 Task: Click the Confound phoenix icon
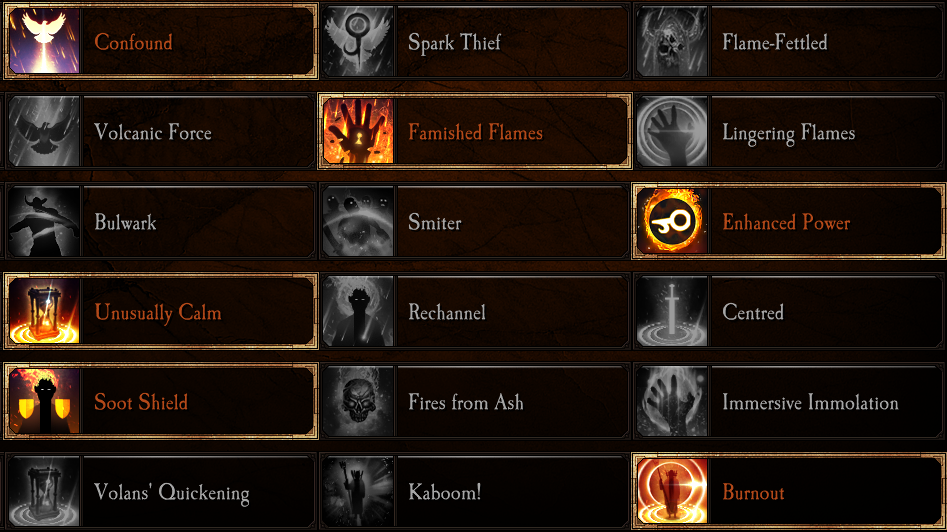pyautogui.click(x=44, y=41)
